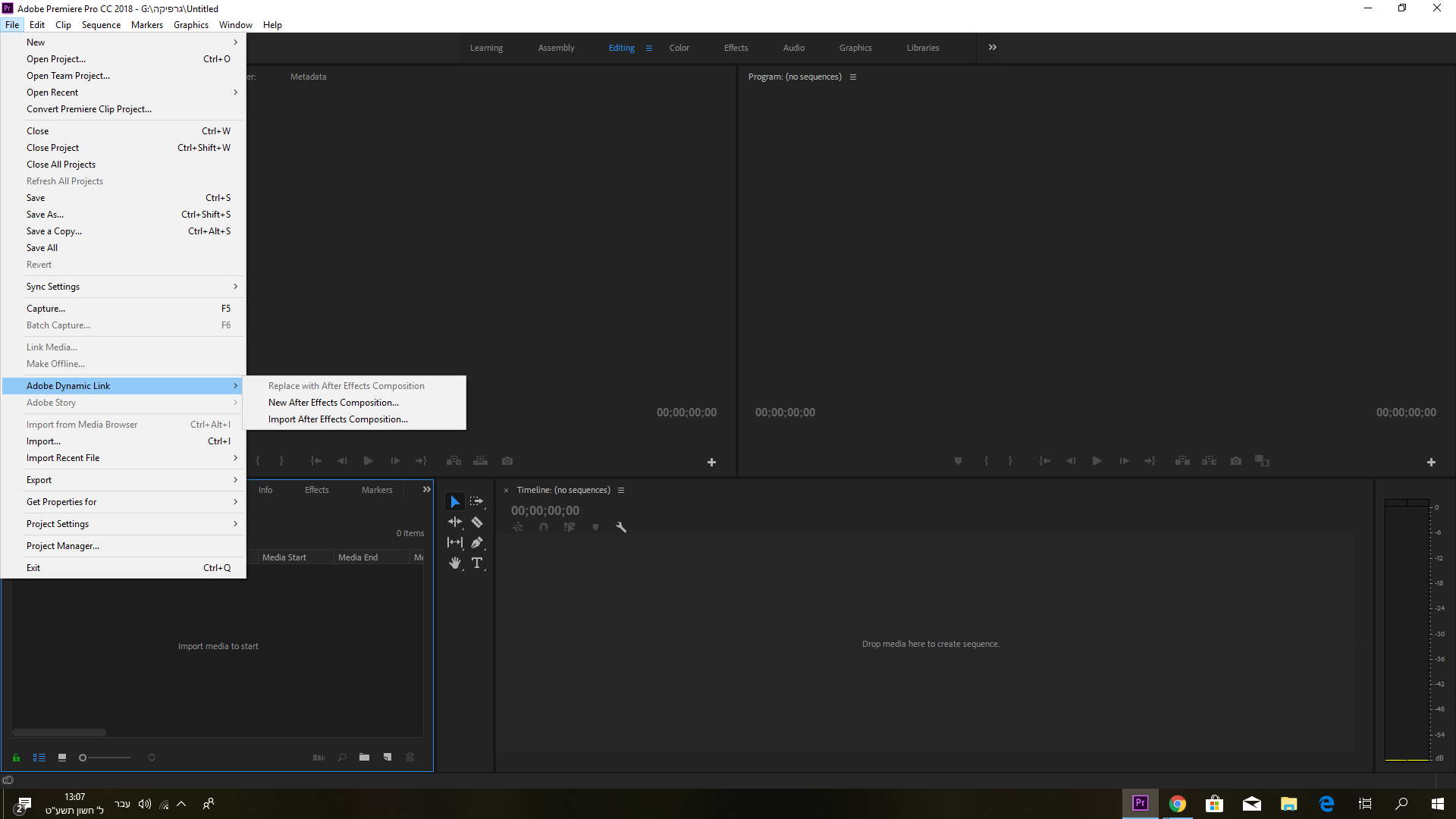Click the New Bin folder icon
The image size is (1456, 819).
pos(364,758)
